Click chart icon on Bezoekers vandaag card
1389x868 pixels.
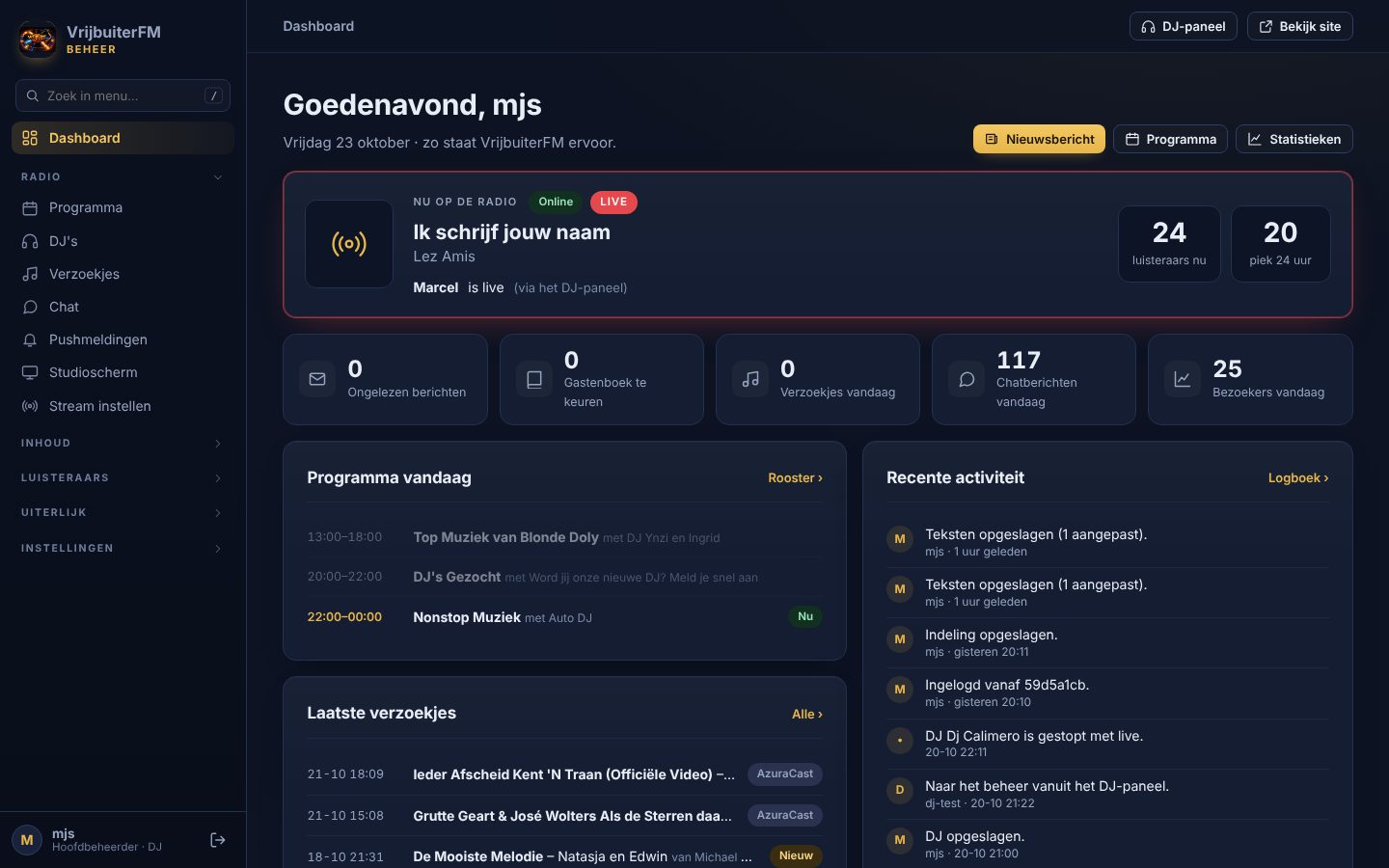coord(1183,379)
